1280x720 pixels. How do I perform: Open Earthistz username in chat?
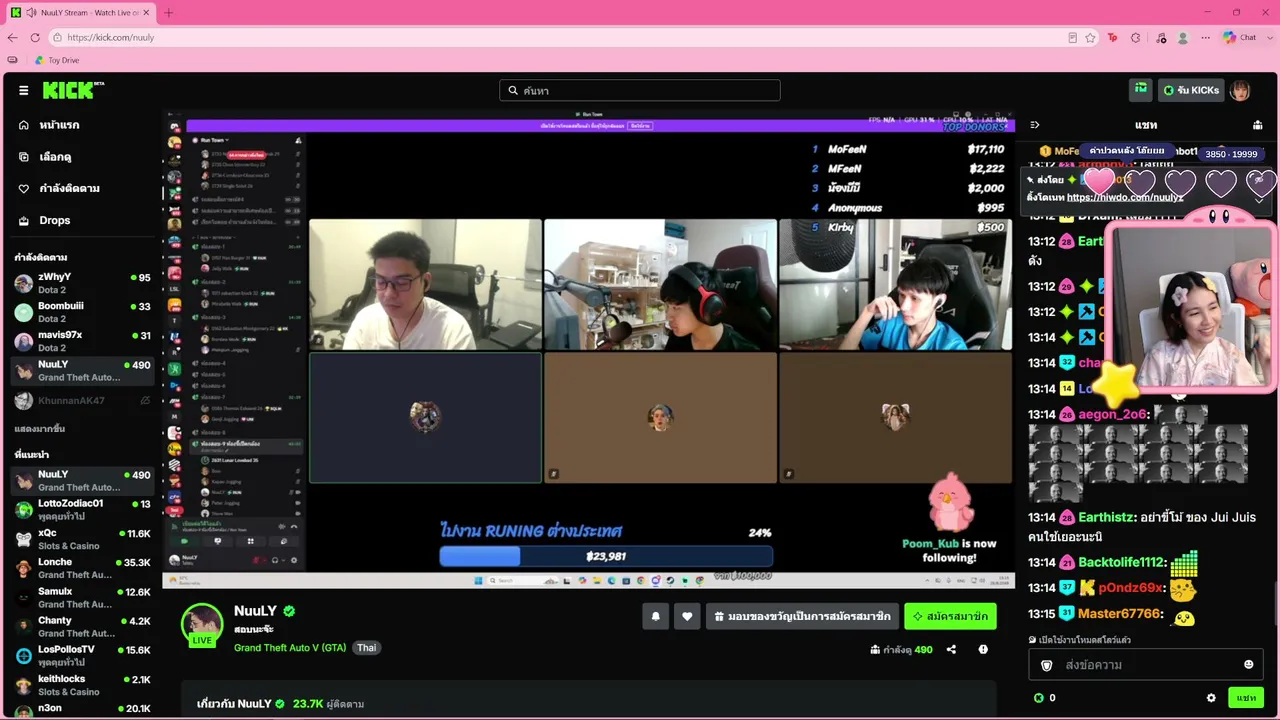tap(1107, 518)
